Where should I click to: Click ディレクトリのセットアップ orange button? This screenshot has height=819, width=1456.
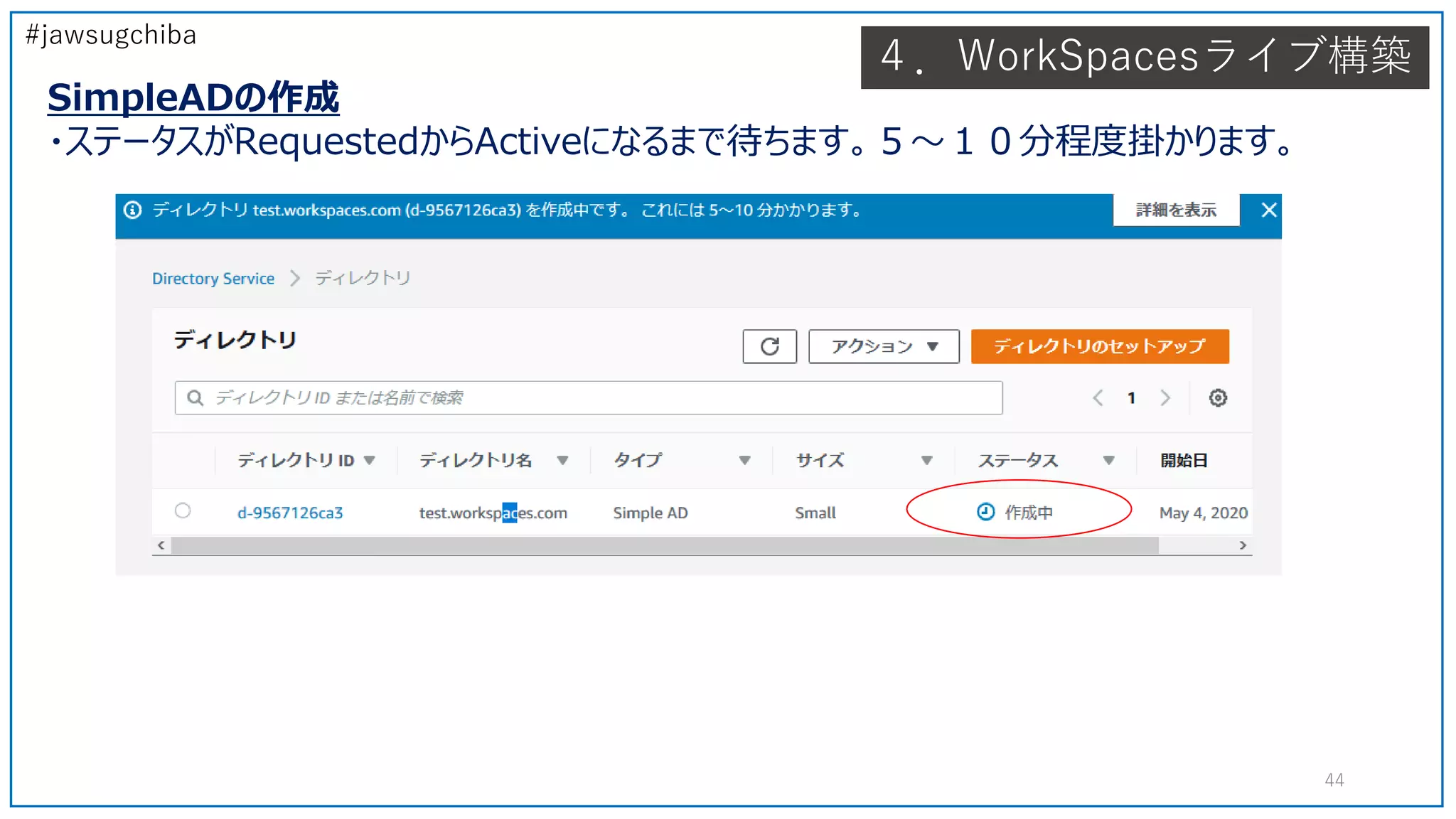(1100, 346)
